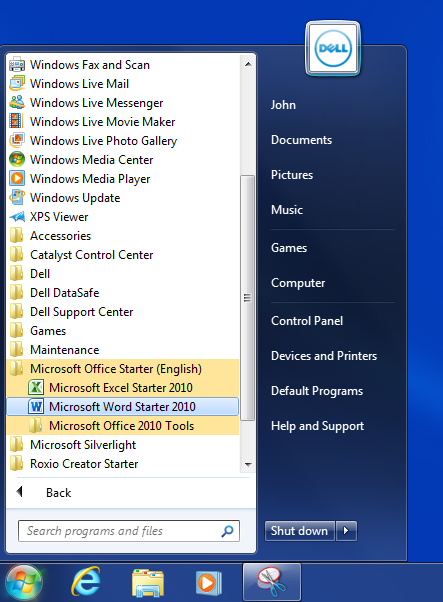The image size is (443, 602).
Task: Click Microsoft Excel Starter 2010 icon
Action: (x=36, y=387)
